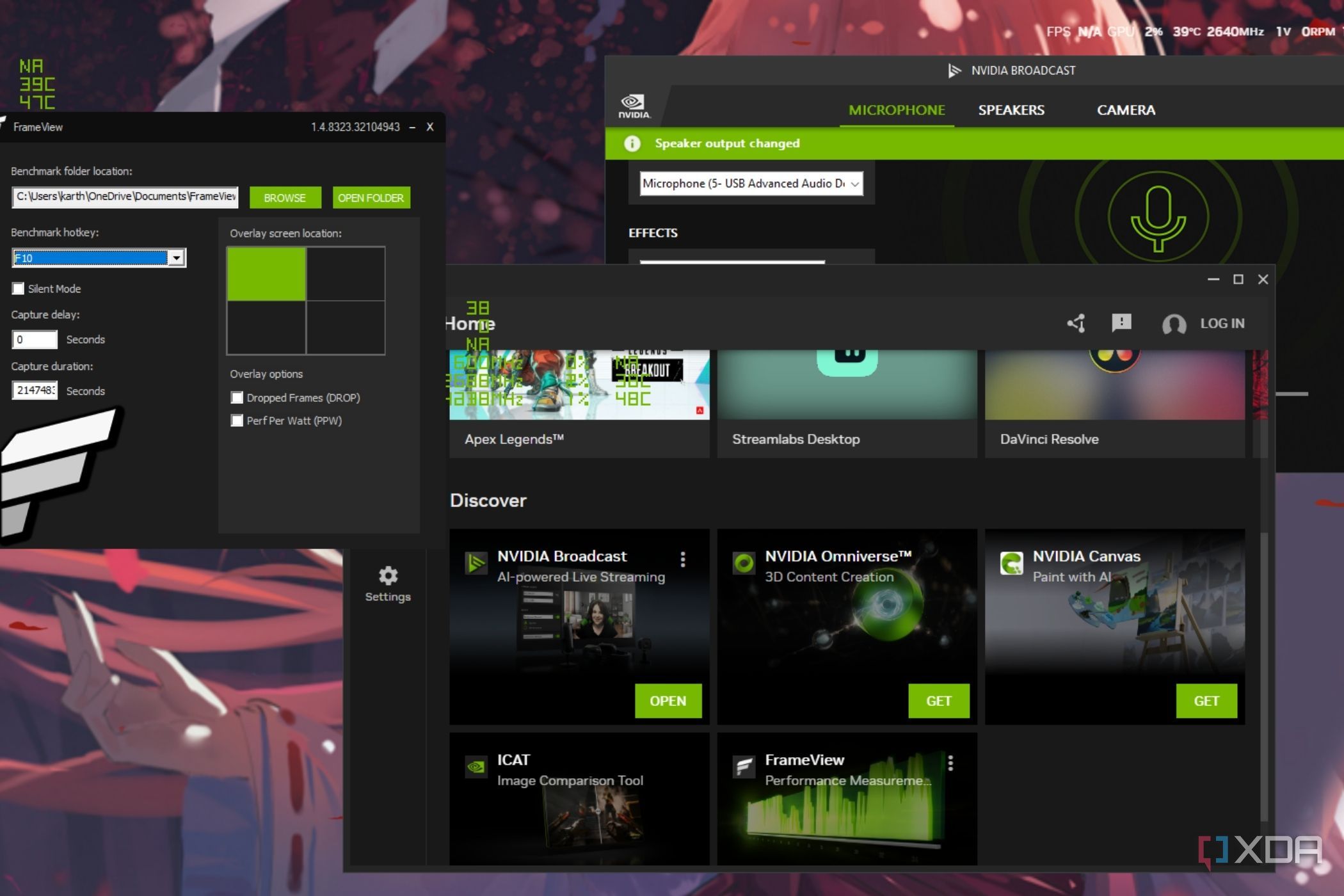Click the Capture delay seconds field
The height and width of the screenshot is (896, 1344).
(x=35, y=339)
